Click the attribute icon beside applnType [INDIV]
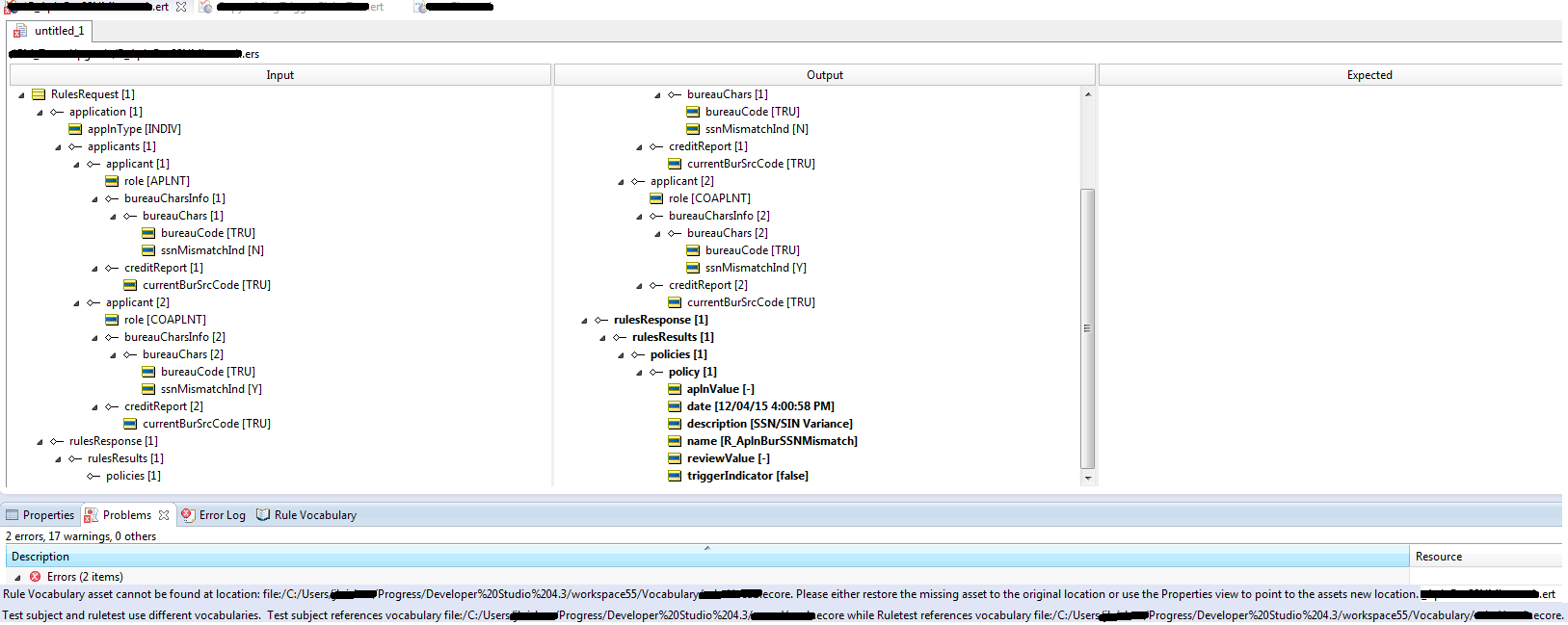1568x625 pixels. click(75, 129)
